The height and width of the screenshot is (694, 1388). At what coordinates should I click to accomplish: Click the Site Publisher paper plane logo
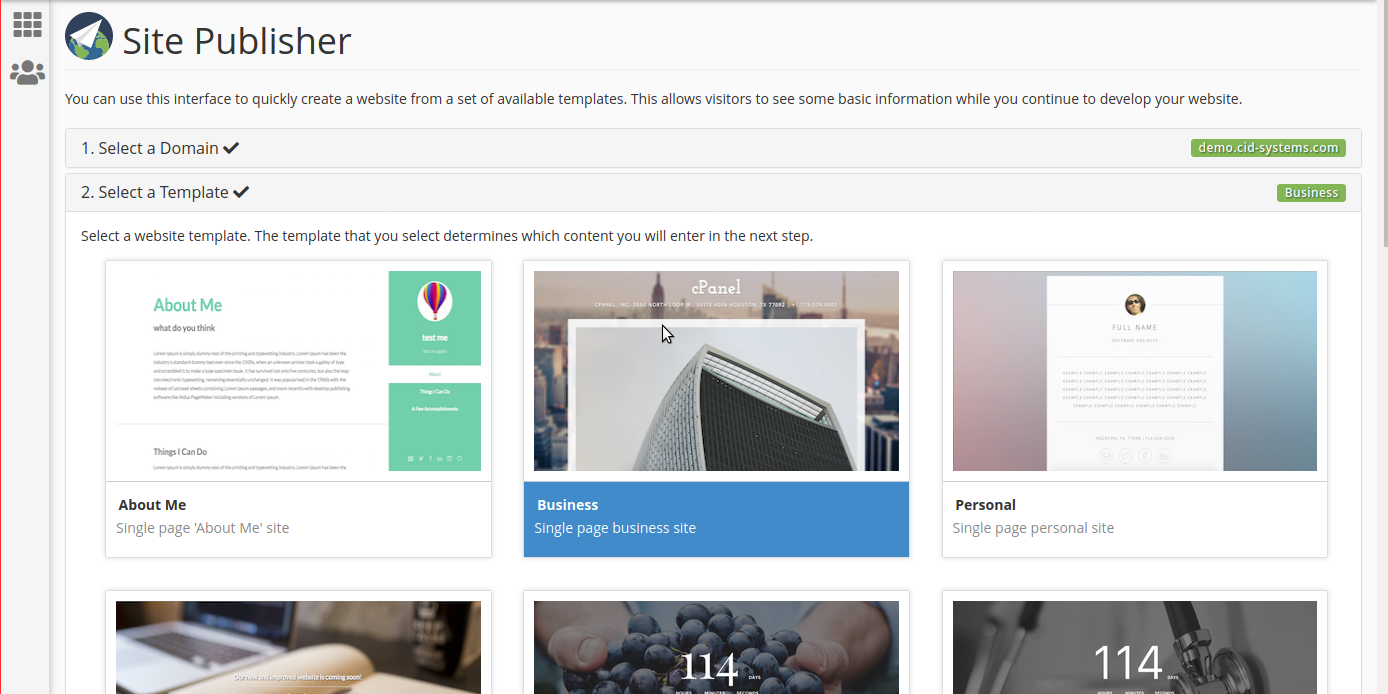(x=89, y=36)
